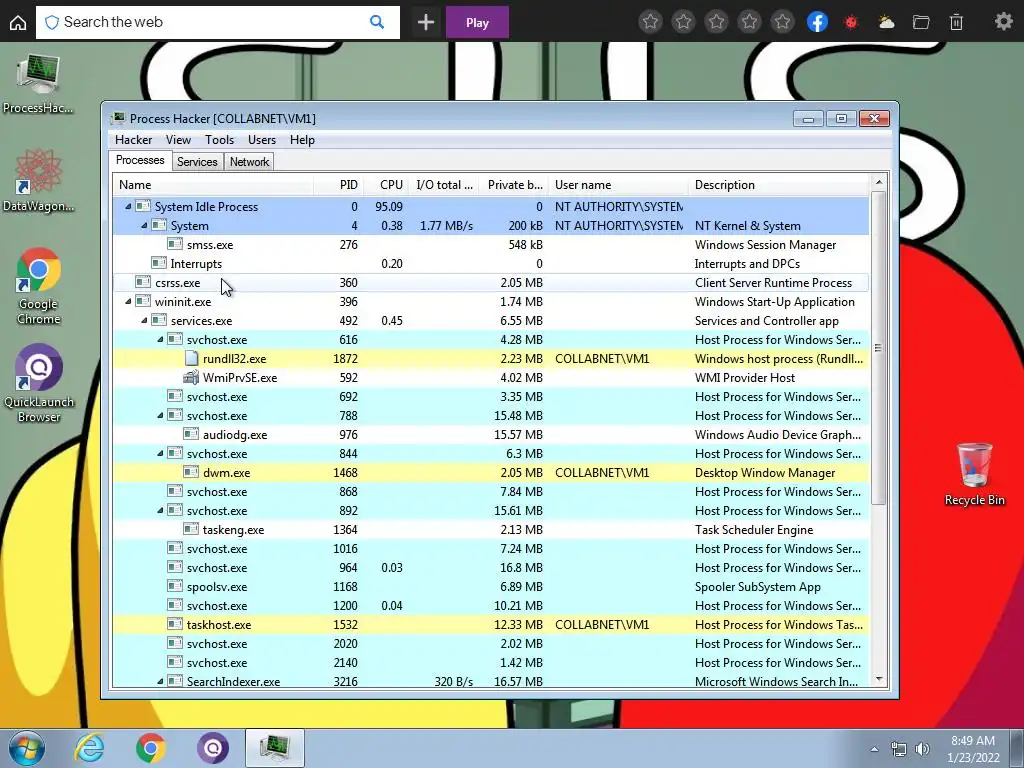
Task: Collapse the SearchIndexer.exe node
Action: point(160,681)
